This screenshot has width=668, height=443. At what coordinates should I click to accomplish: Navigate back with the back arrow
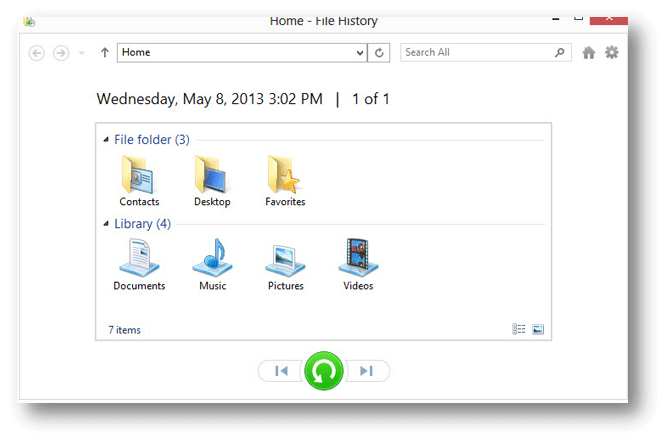[x=37, y=53]
